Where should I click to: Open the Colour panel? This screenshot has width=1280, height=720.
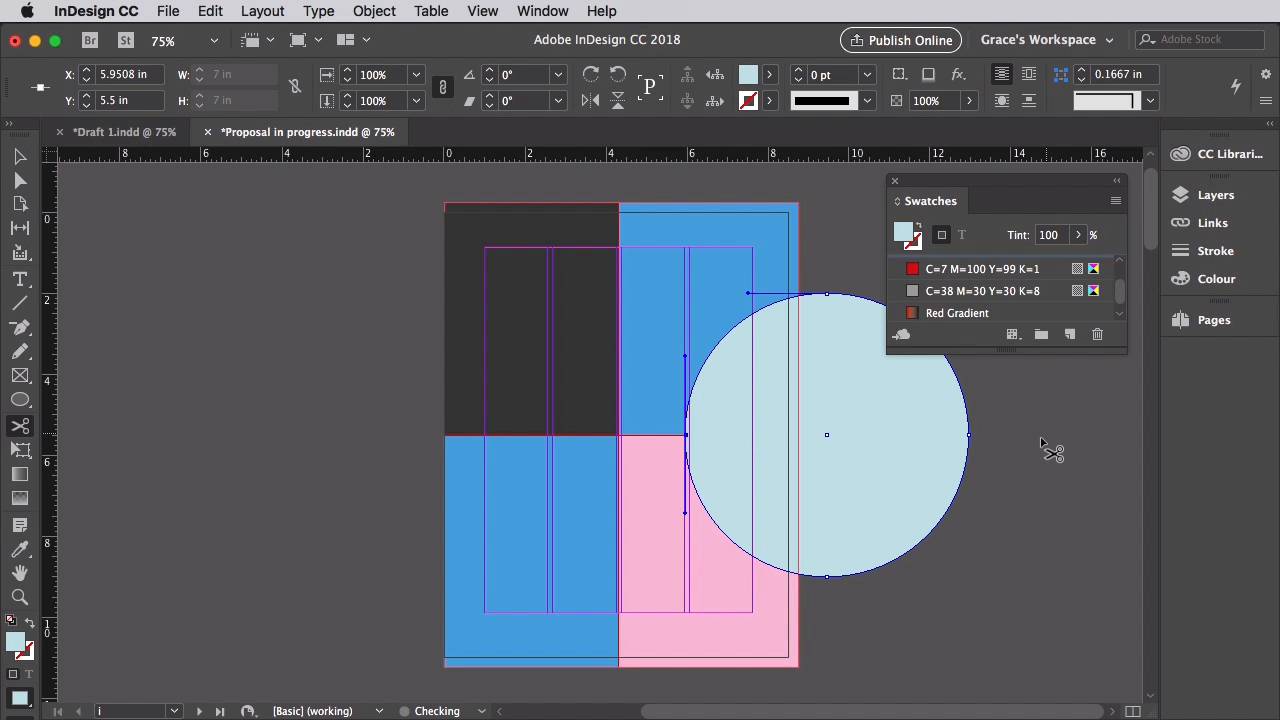(1205, 279)
